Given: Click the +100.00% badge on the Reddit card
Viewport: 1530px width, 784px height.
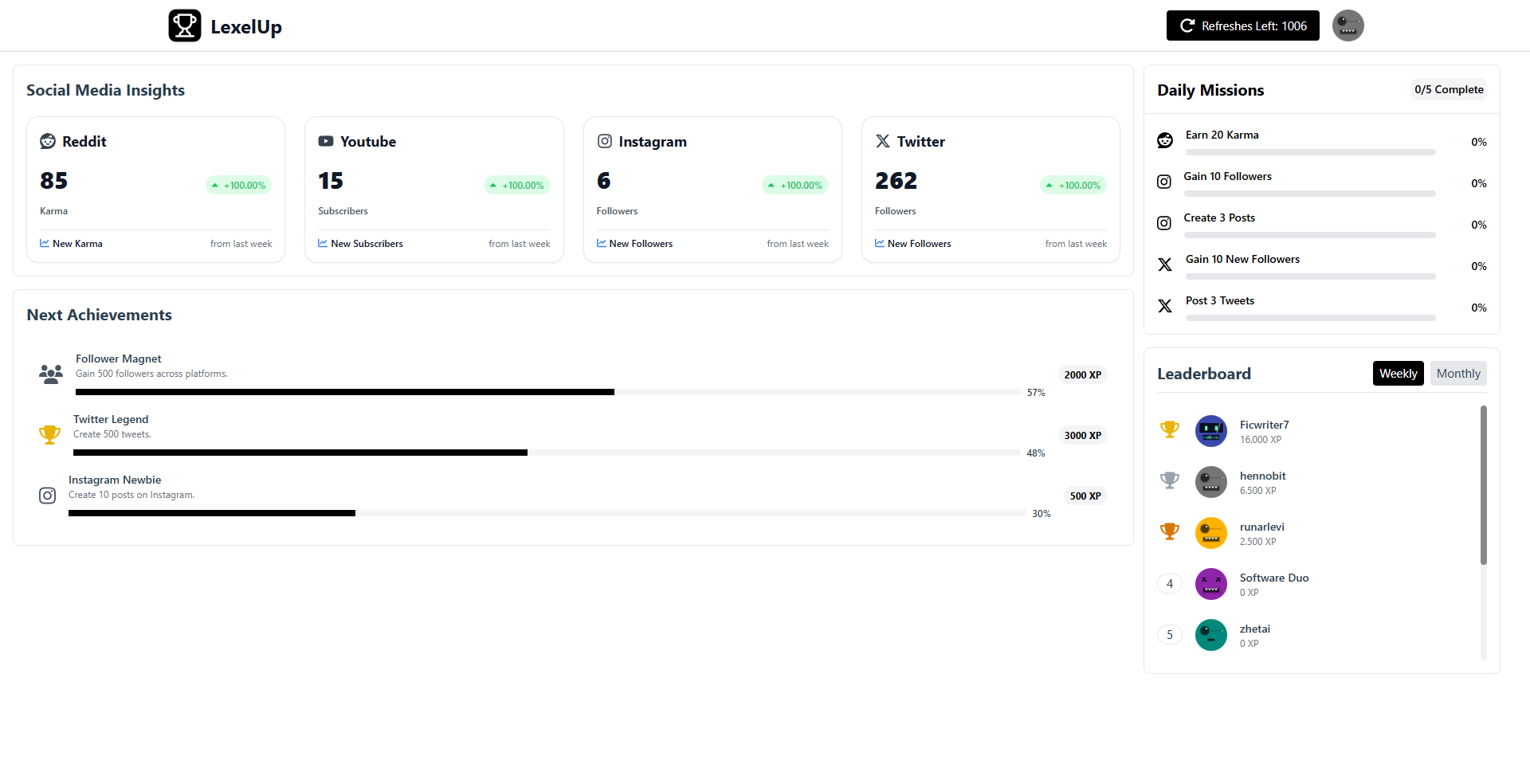Looking at the screenshot, I should click(x=239, y=185).
